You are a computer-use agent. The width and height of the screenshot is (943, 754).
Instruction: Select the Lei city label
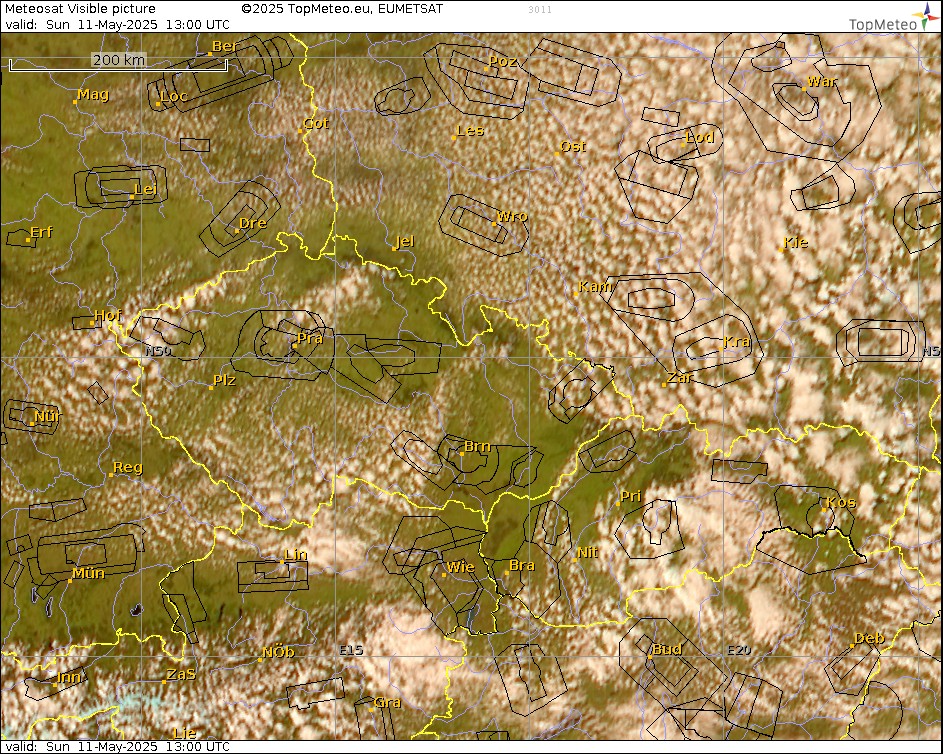click(146, 189)
